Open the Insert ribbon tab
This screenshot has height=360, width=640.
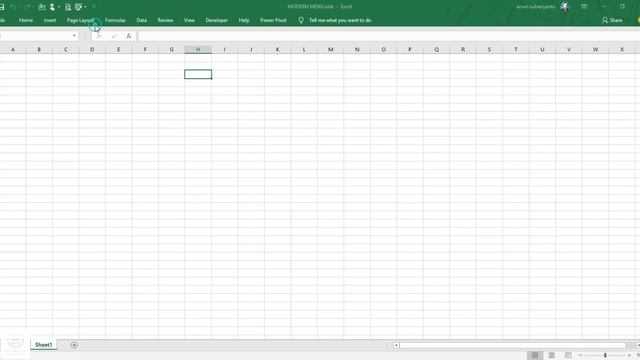pos(50,20)
